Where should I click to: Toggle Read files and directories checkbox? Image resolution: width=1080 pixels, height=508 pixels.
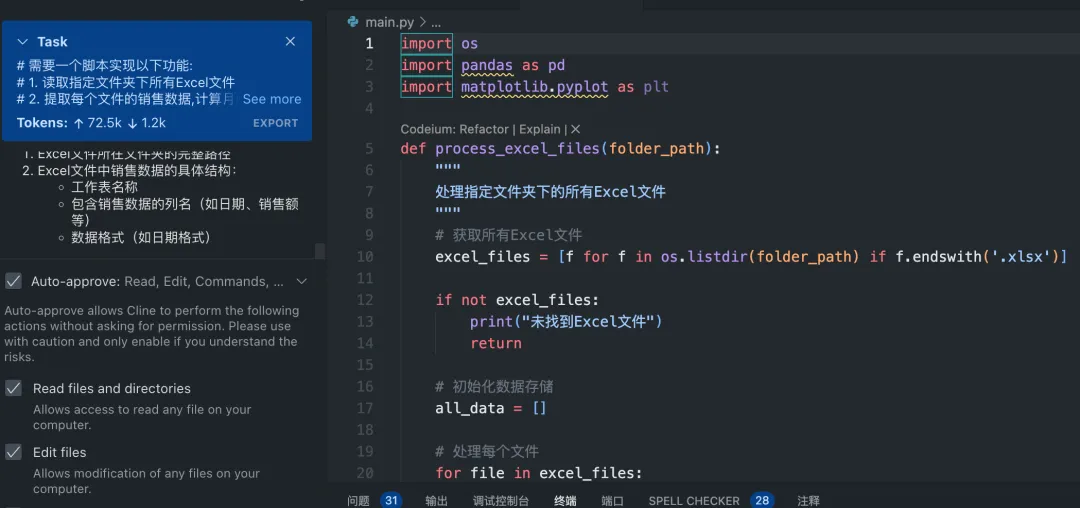pos(13,388)
